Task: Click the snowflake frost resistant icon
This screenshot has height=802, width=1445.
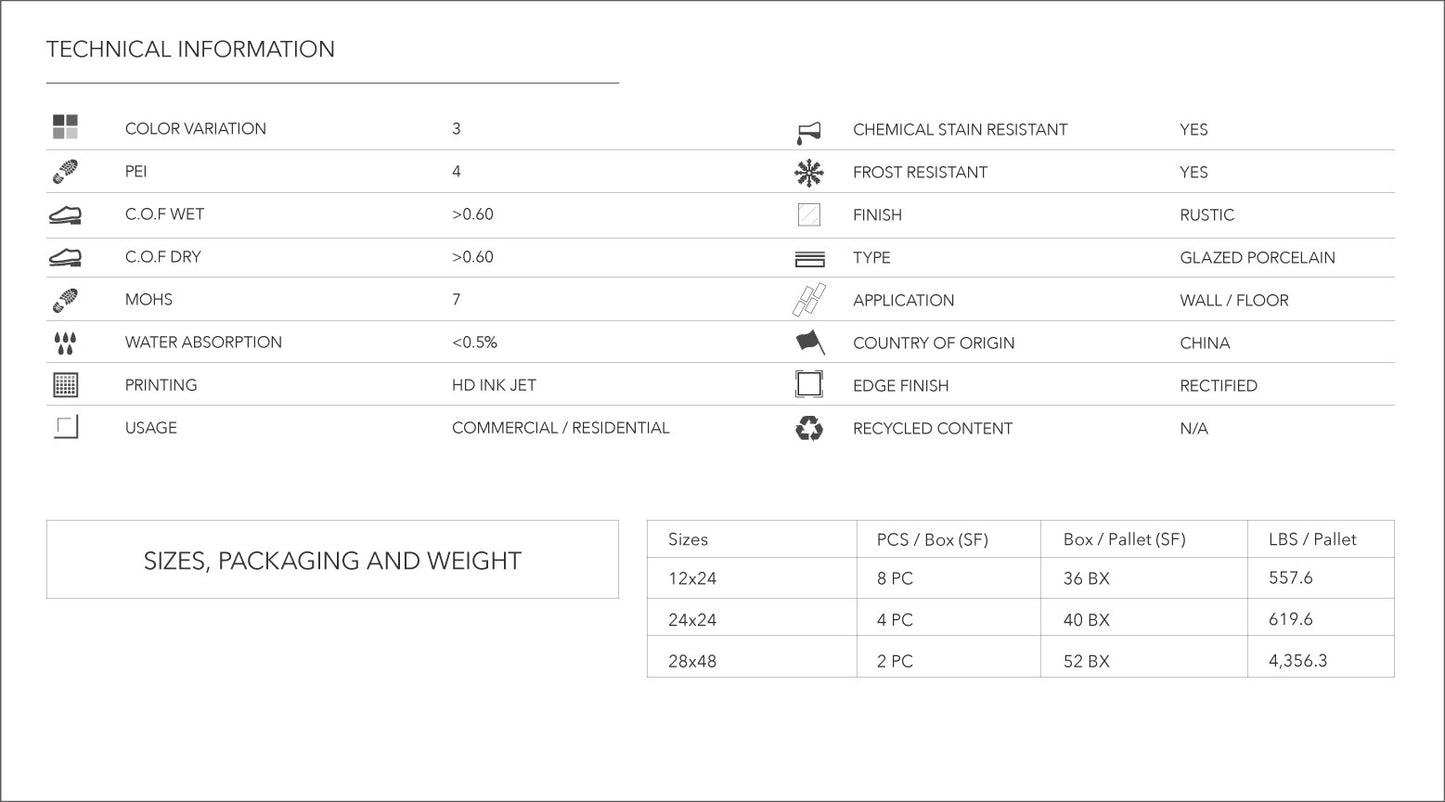Action: [809, 173]
